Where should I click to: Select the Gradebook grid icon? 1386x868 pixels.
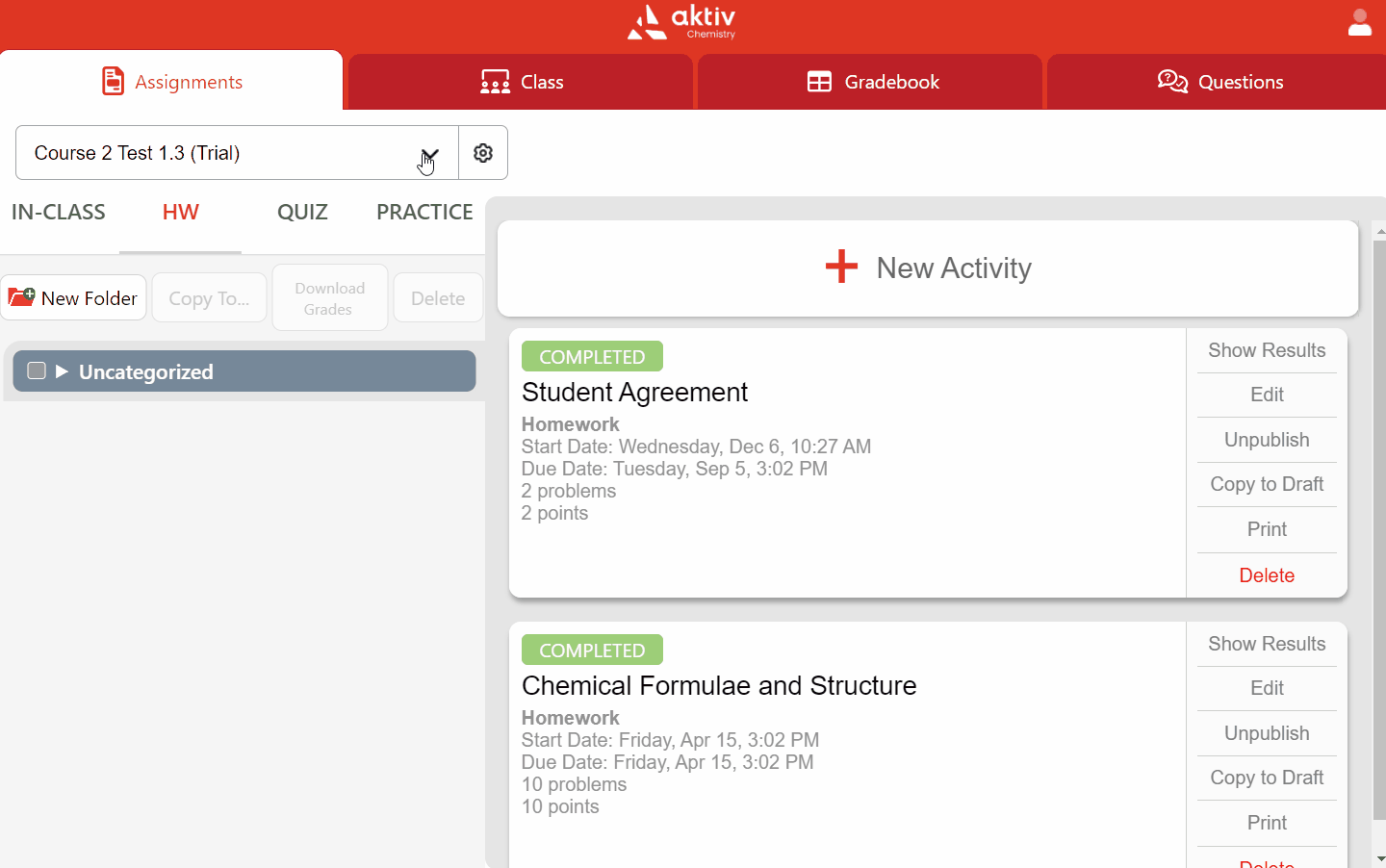click(x=821, y=82)
